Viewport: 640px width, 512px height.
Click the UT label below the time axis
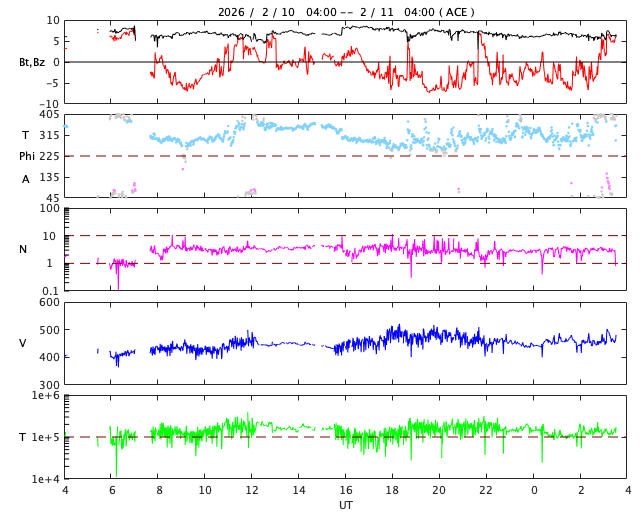[x=346, y=505]
